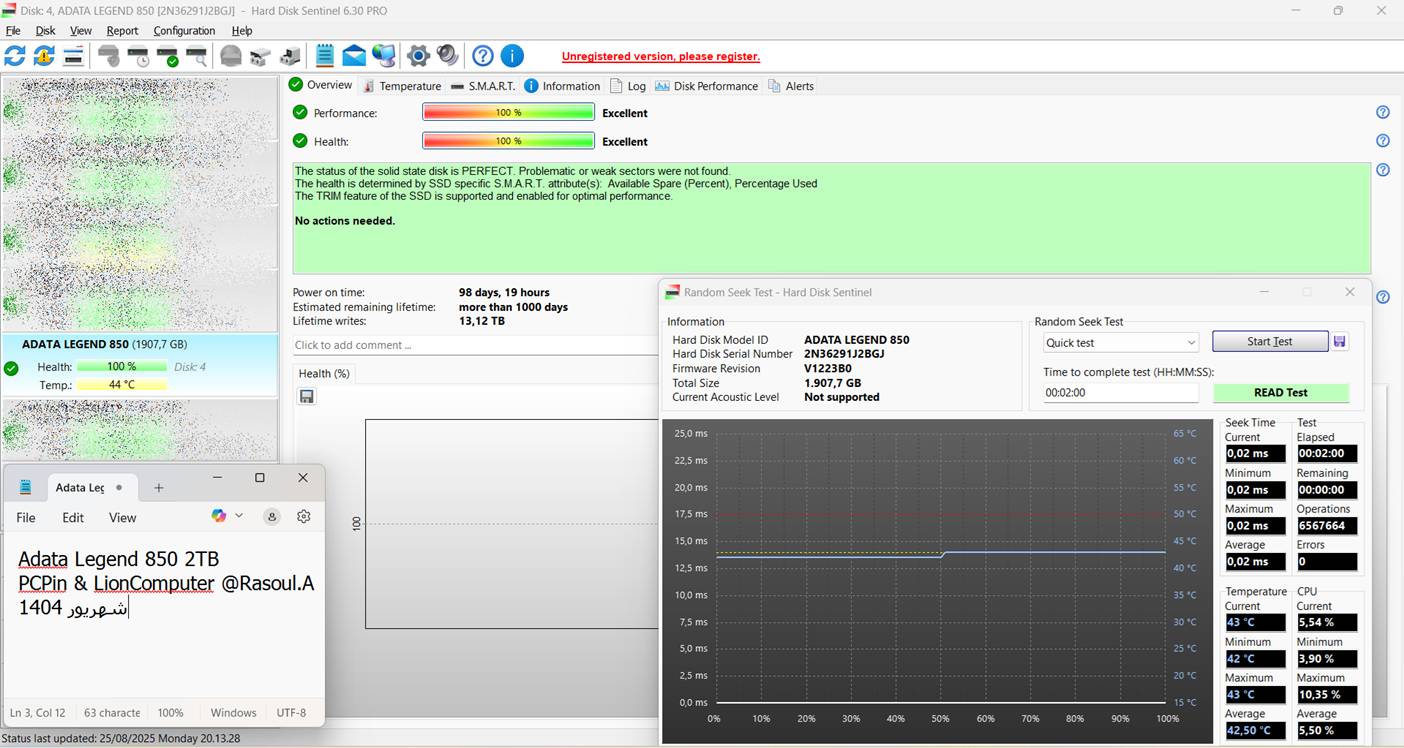Open Notepad Edit menu
This screenshot has height=748, width=1404.
point(73,517)
